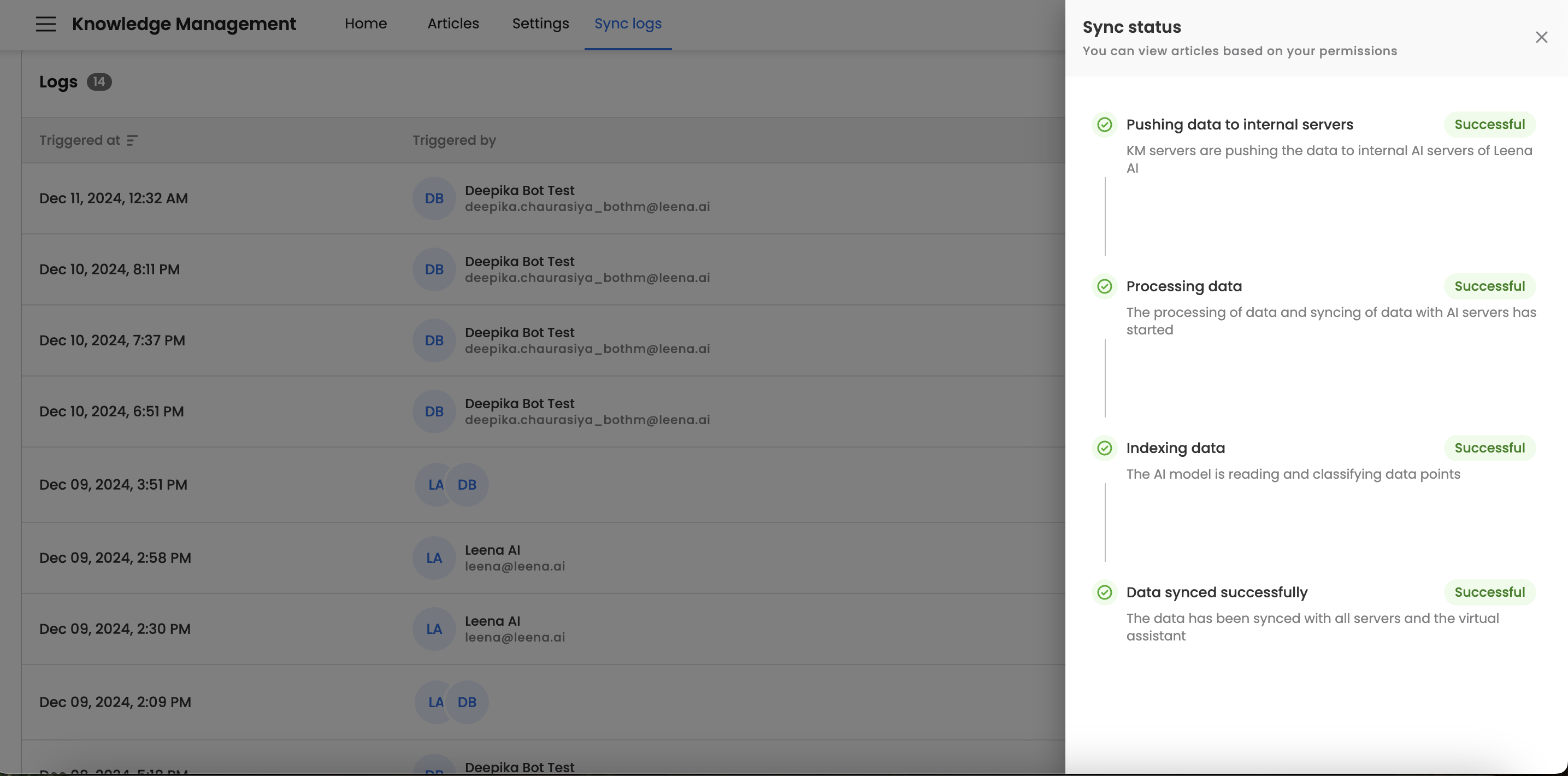Viewport: 1568px width, 776px height.
Task: Close the Sync status panel
Action: point(1541,38)
